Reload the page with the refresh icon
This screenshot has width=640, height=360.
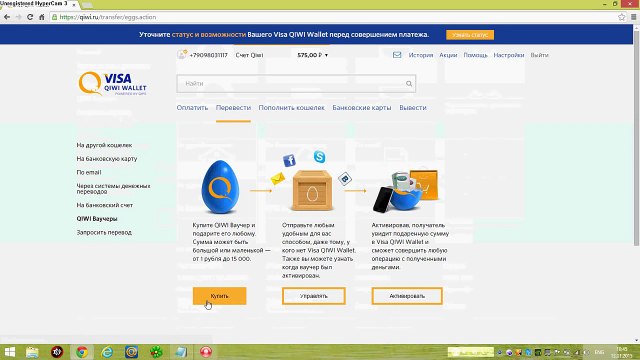tap(30, 17)
